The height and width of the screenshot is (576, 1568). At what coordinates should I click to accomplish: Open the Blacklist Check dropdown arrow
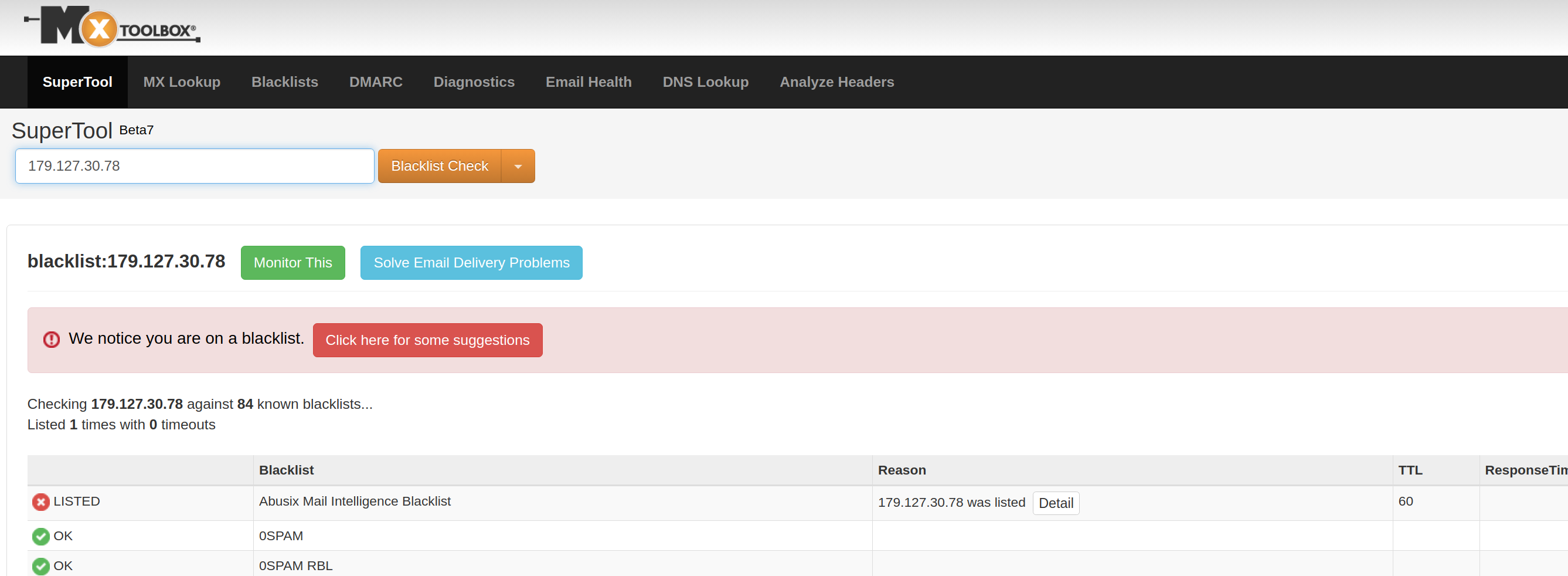(x=518, y=166)
